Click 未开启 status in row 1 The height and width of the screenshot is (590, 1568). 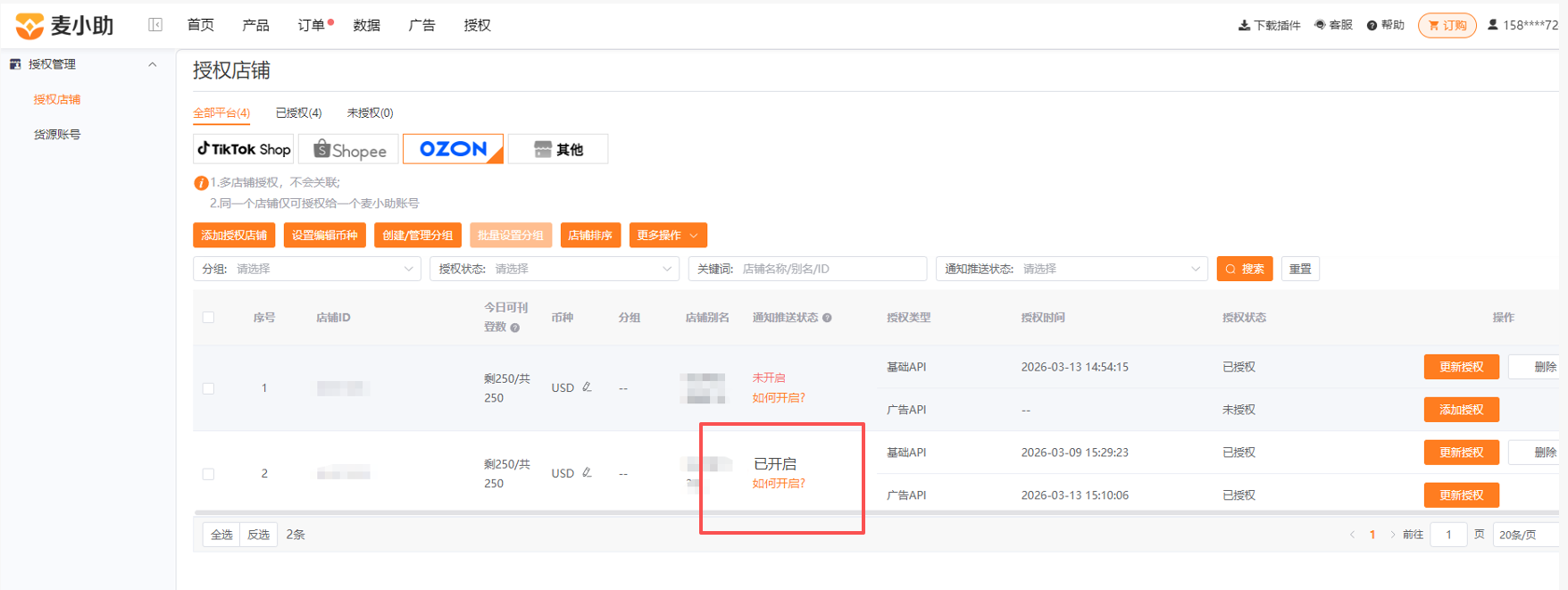[769, 378]
